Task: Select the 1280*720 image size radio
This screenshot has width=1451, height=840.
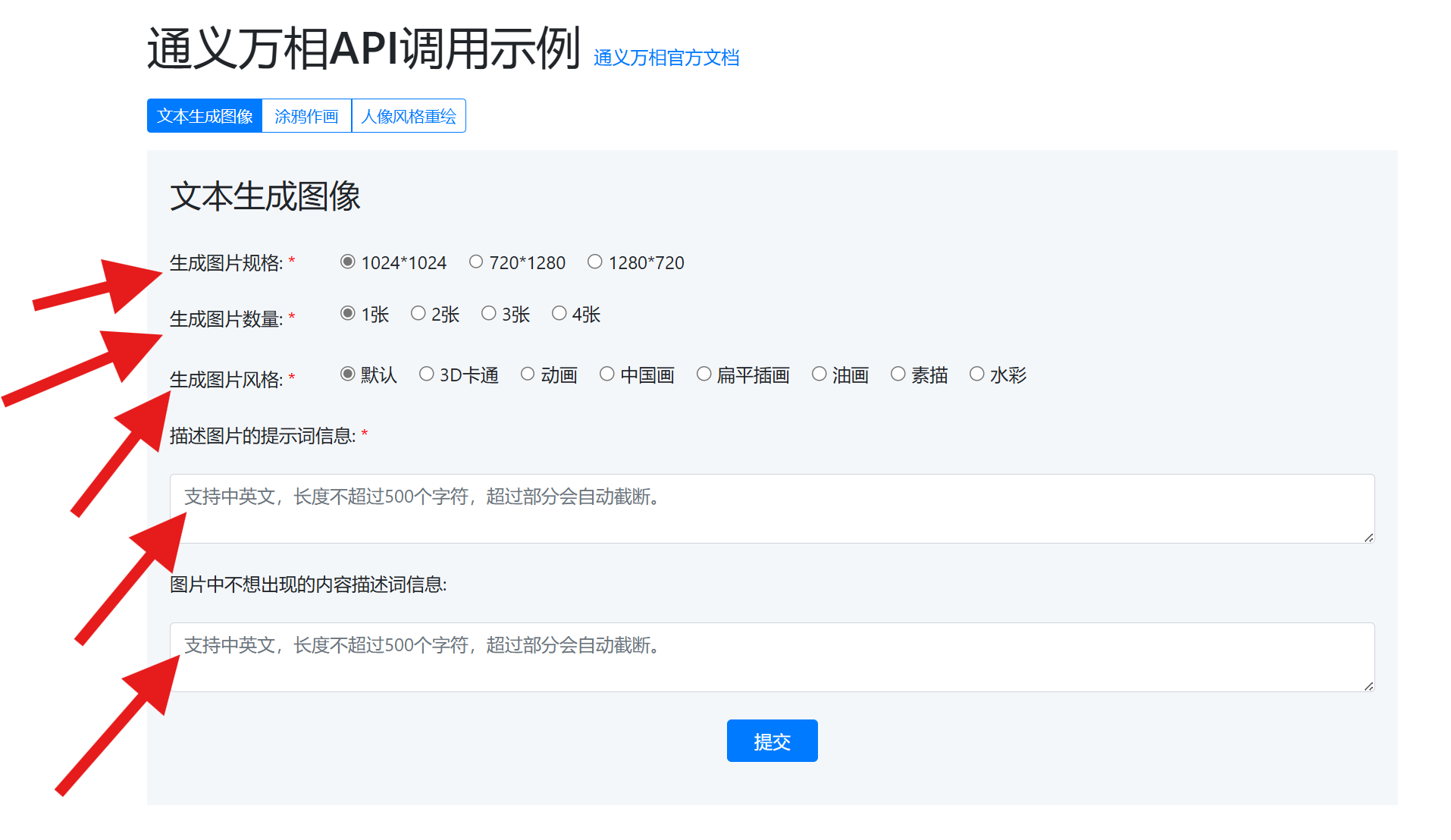Action: [x=595, y=262]
